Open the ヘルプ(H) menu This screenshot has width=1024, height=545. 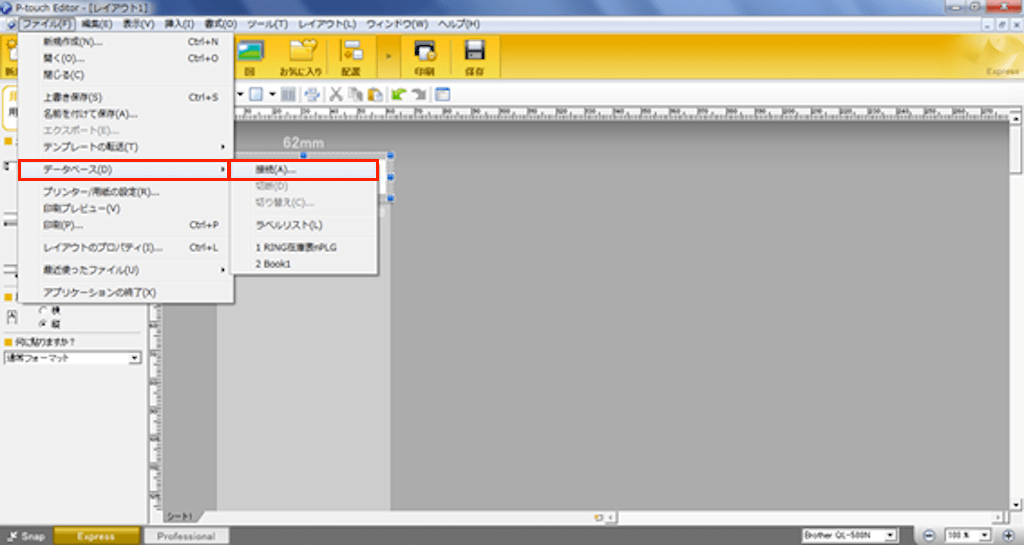click(458, 23)
